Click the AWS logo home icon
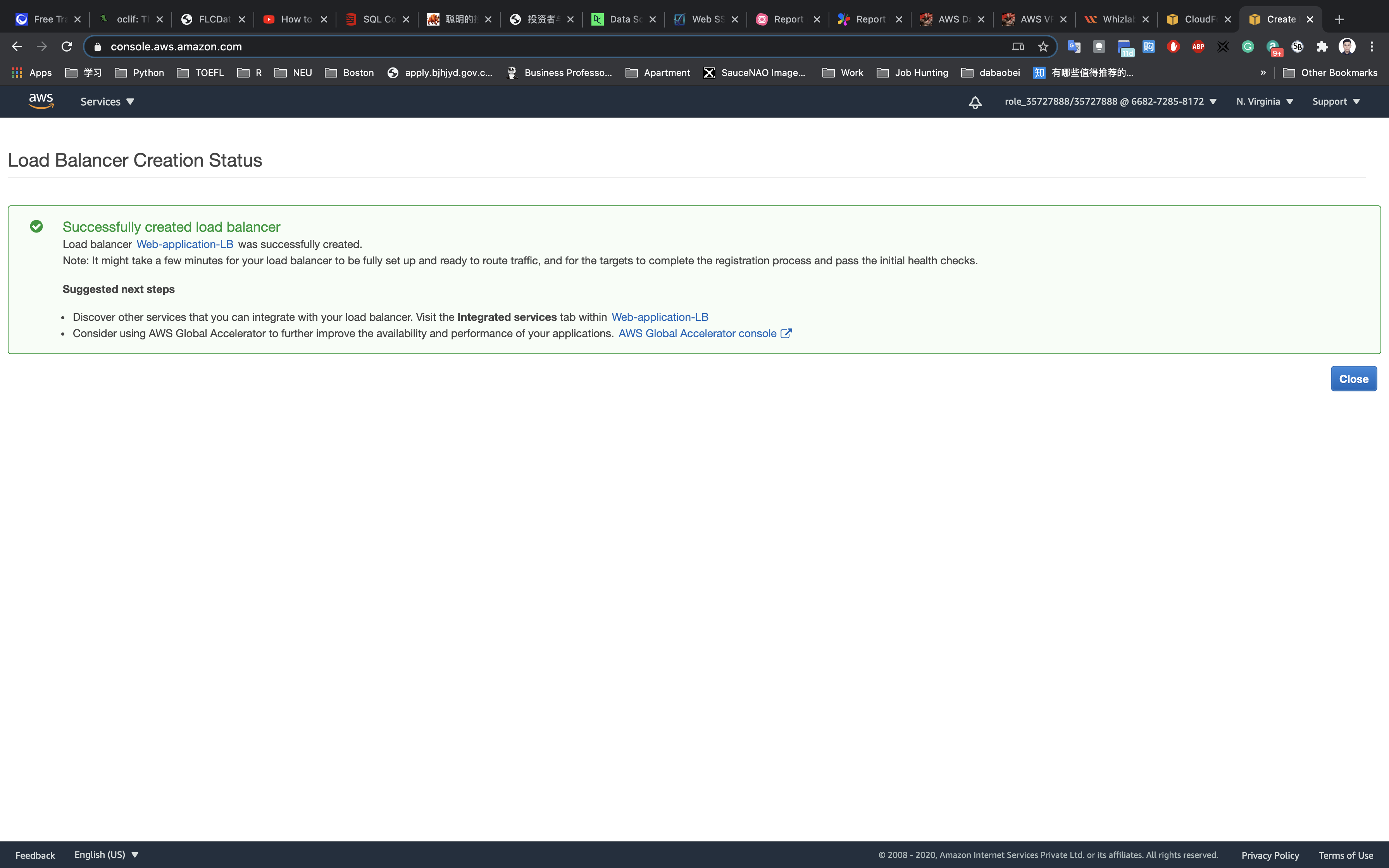The height and width of the screenshot is (868, 1389). (x=41, y=101)
